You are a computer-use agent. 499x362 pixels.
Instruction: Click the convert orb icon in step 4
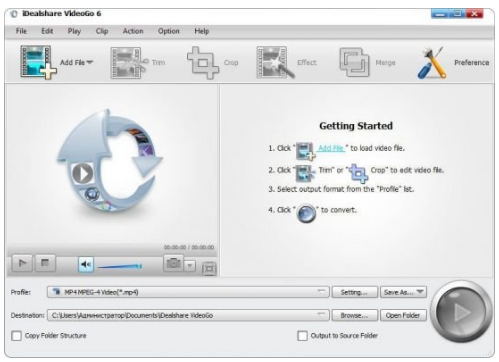pos(306,213)
